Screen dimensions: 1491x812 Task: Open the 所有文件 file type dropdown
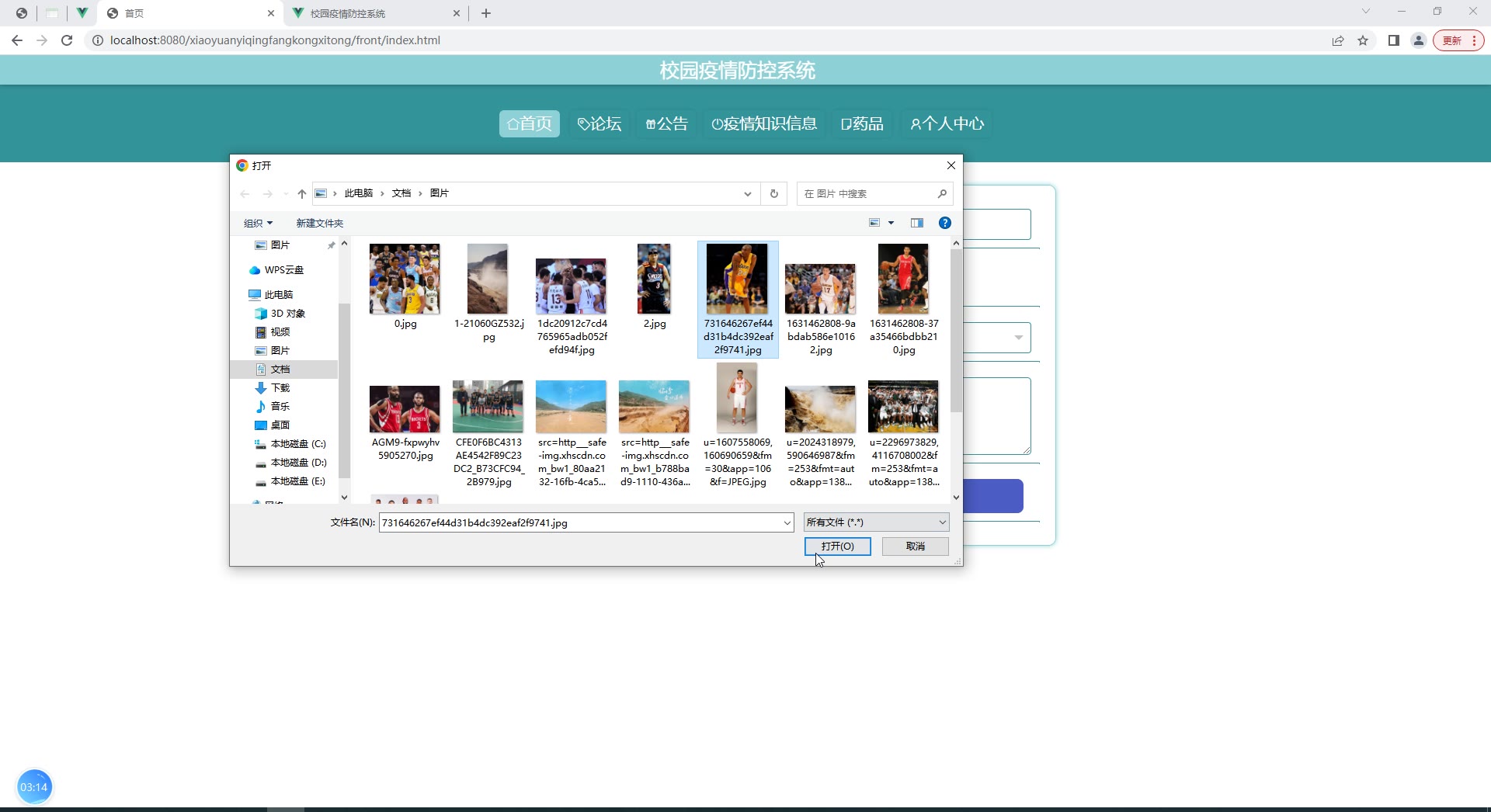(876, 522)
